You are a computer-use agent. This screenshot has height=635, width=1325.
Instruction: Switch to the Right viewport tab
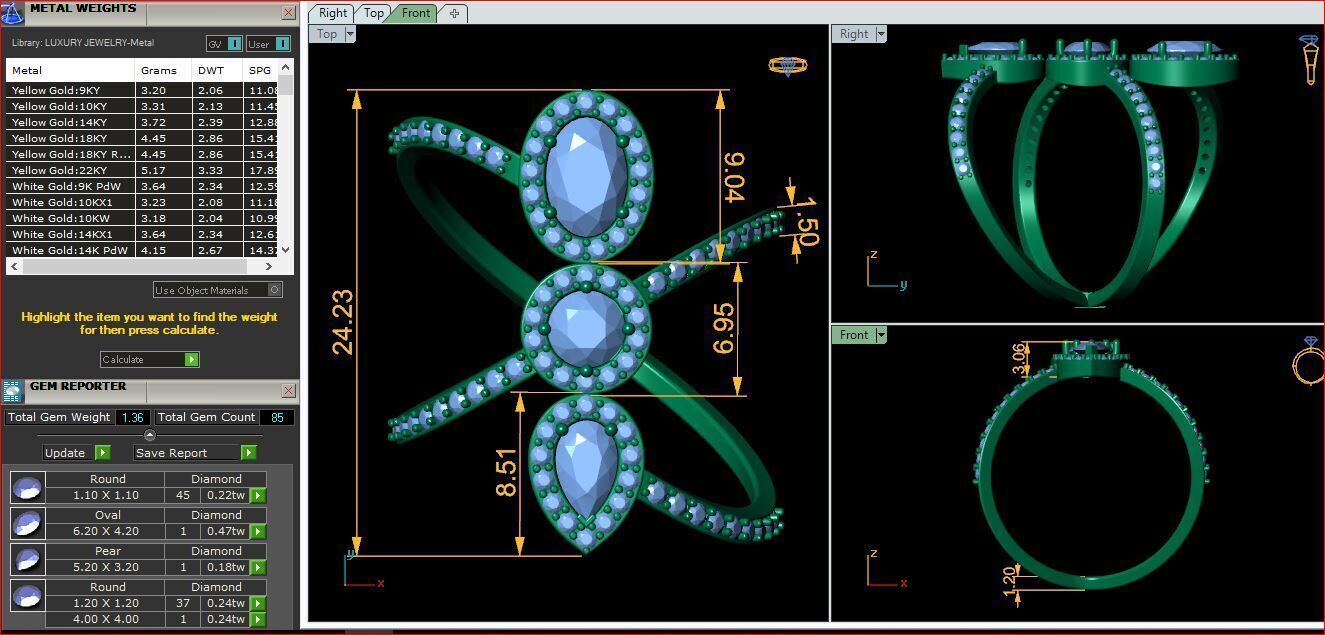coord(333,13)
